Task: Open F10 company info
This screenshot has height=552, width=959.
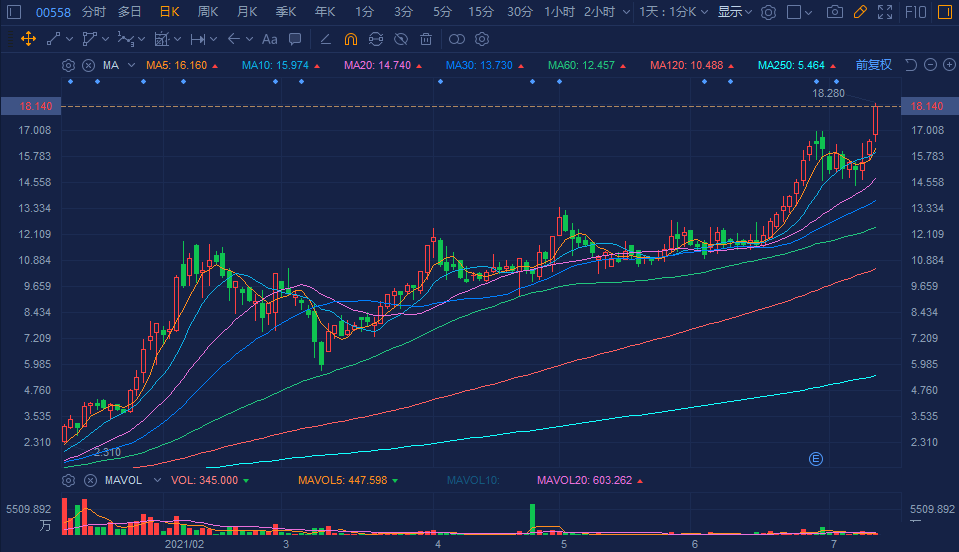Action: tap(917, 12)
